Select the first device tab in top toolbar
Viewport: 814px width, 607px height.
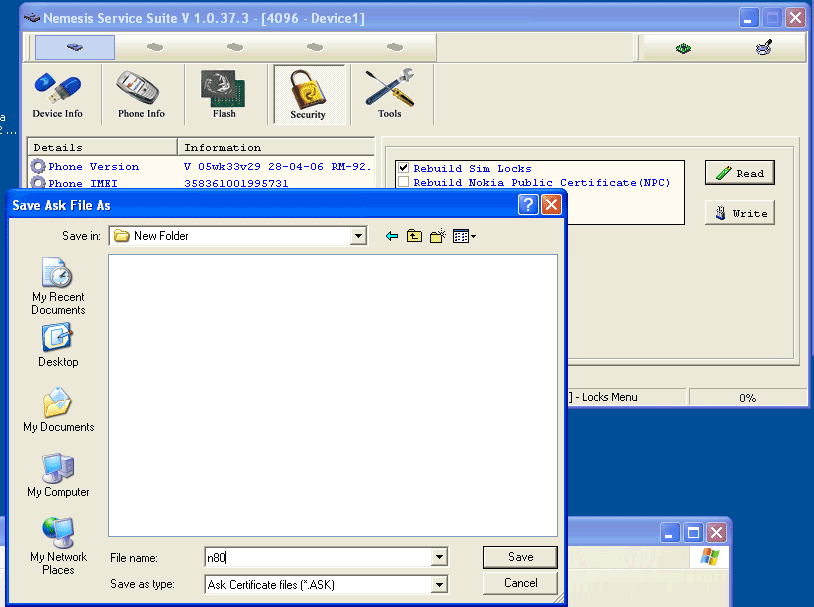[75, 47]
